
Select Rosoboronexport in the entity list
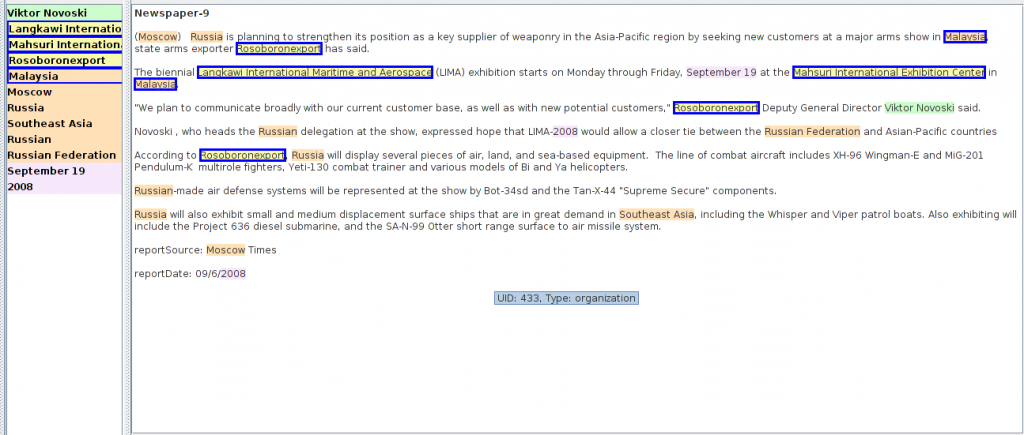(x=64, y=60)
